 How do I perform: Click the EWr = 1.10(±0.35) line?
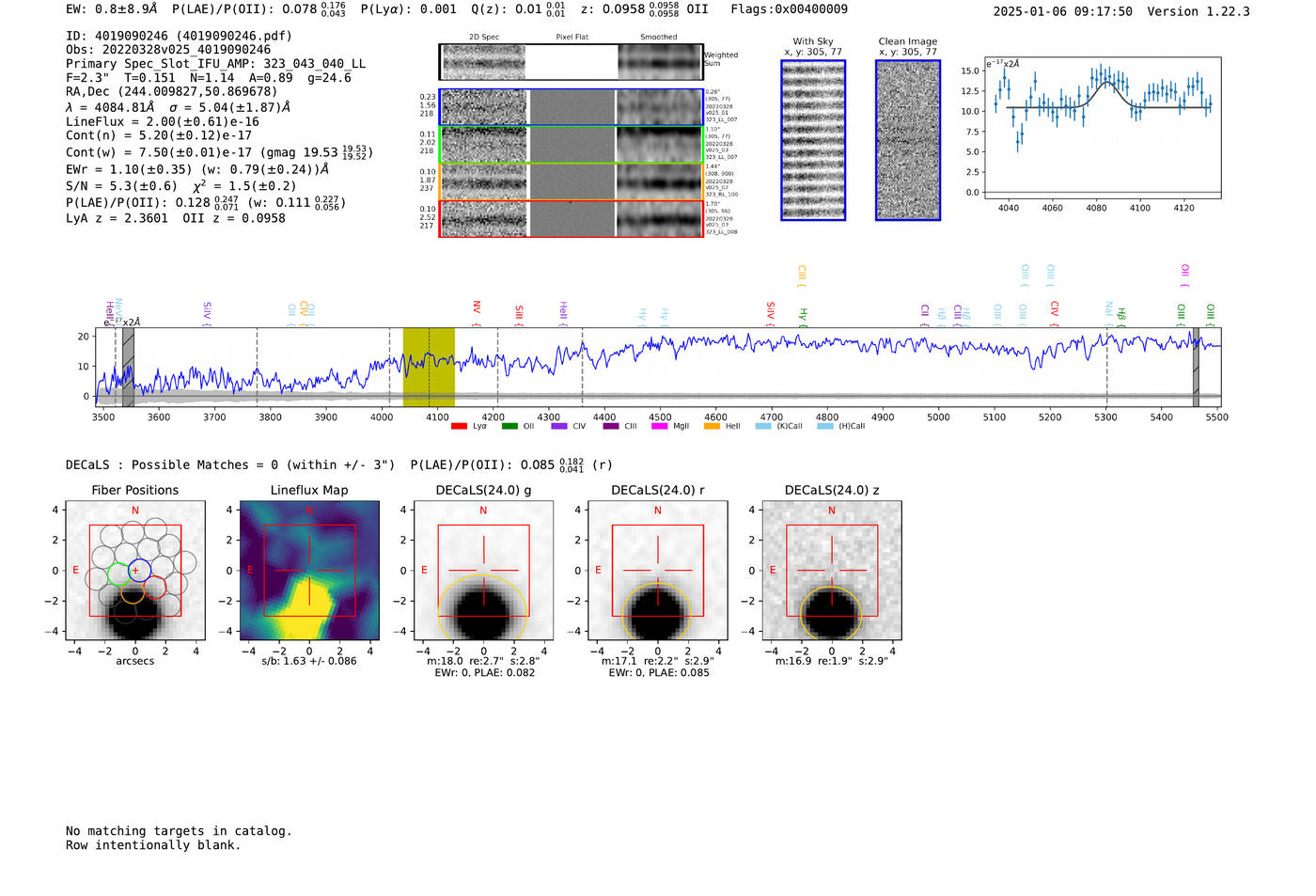click(197, 170)
